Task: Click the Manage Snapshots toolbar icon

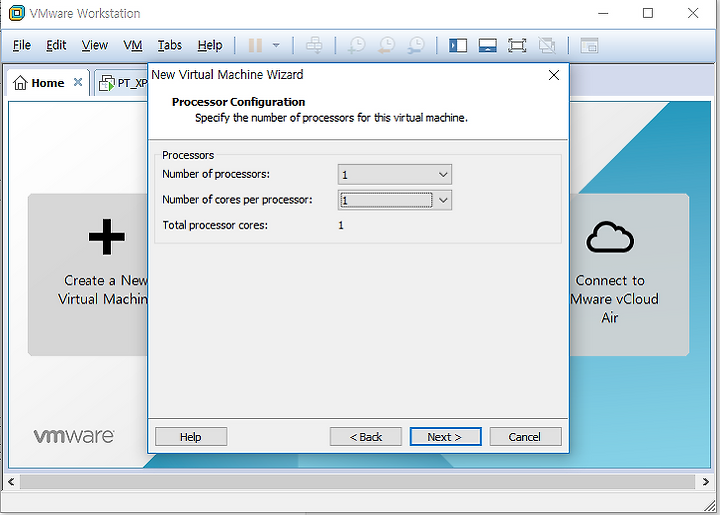Action: [x=416, y=45]
